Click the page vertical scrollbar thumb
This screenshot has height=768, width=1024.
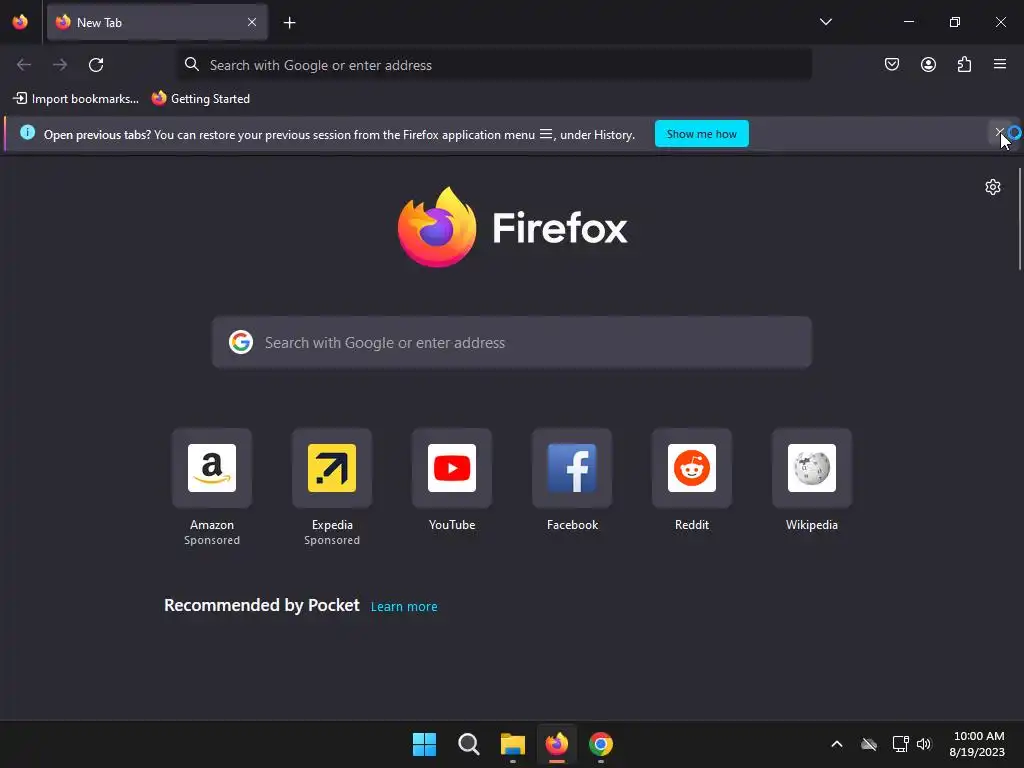1020,219
